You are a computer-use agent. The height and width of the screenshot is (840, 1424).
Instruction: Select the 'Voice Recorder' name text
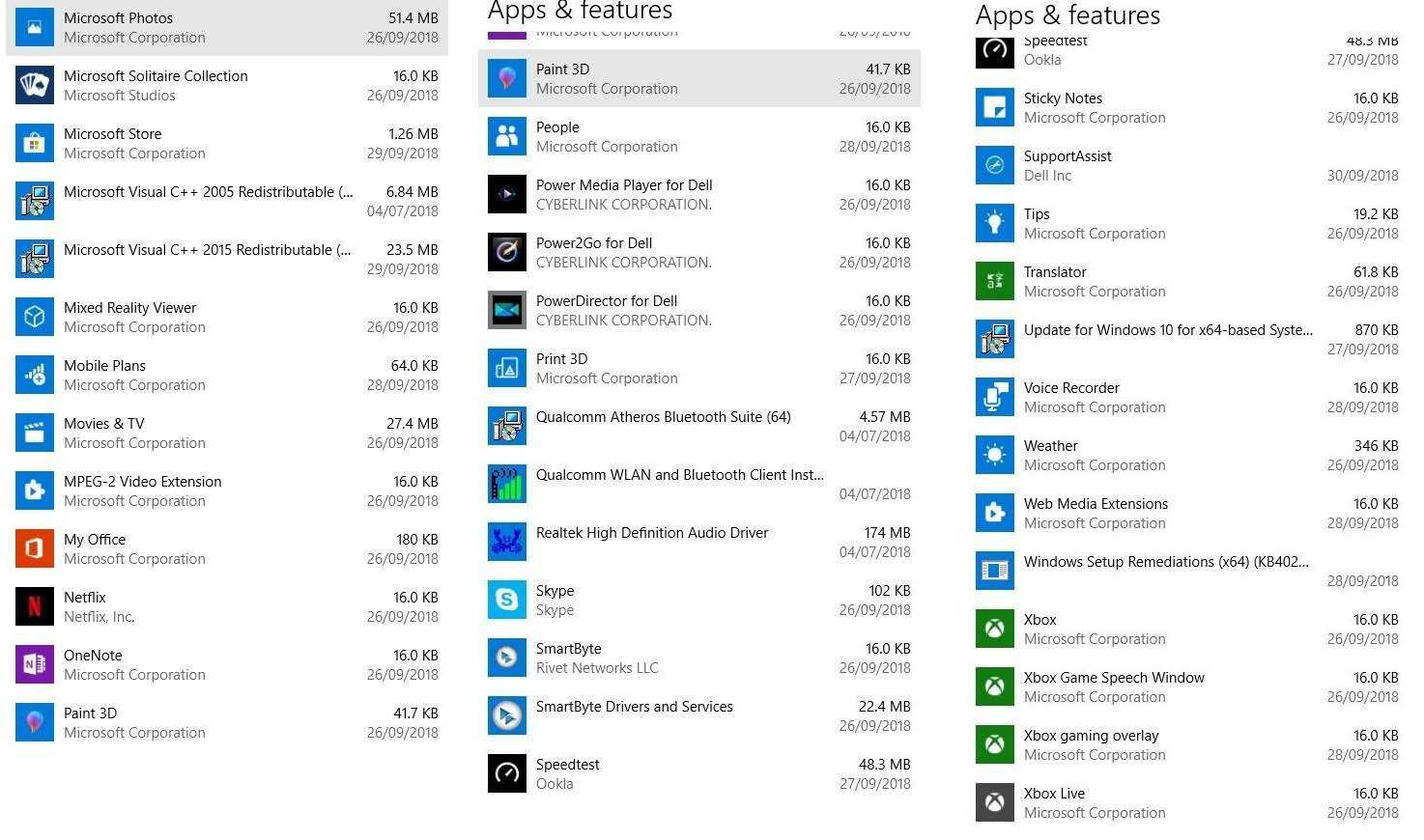pos(1071,387)
